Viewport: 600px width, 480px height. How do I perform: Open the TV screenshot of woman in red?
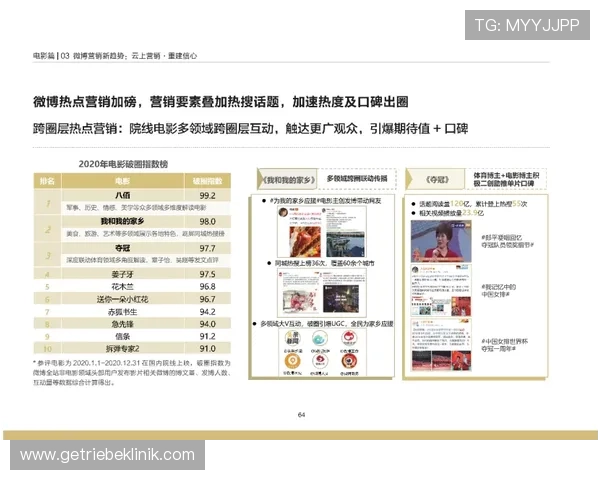point(441,241)
